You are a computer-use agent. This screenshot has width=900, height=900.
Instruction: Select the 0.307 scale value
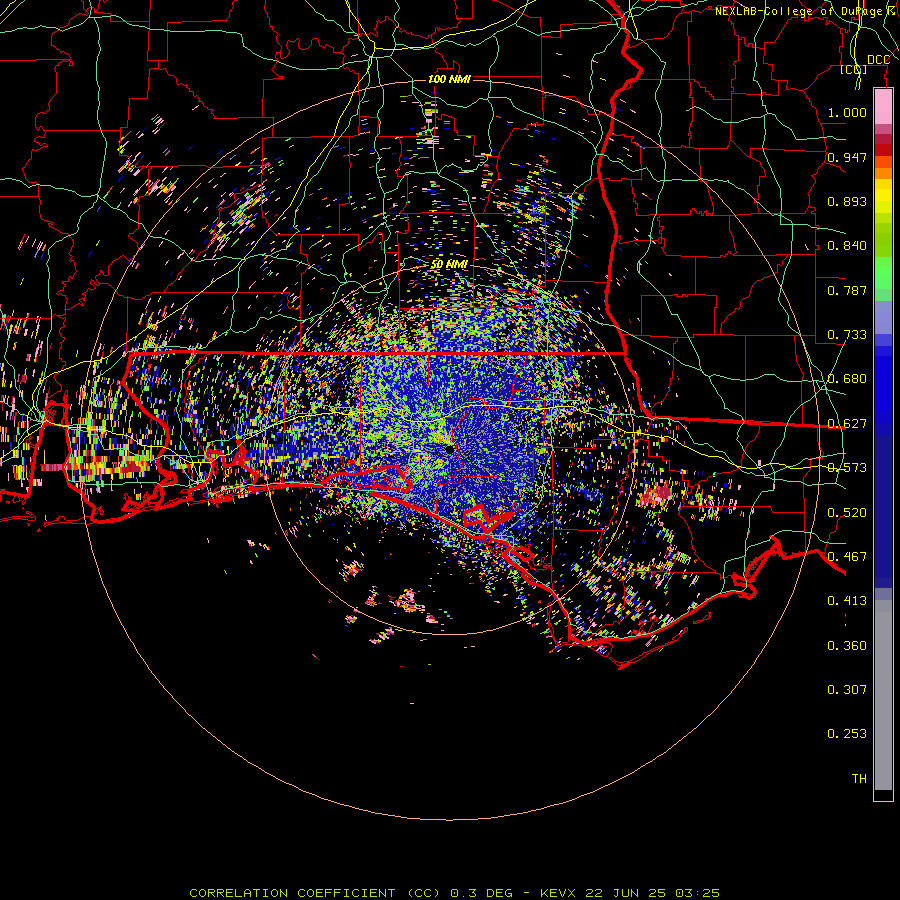[x=847, y=690]
